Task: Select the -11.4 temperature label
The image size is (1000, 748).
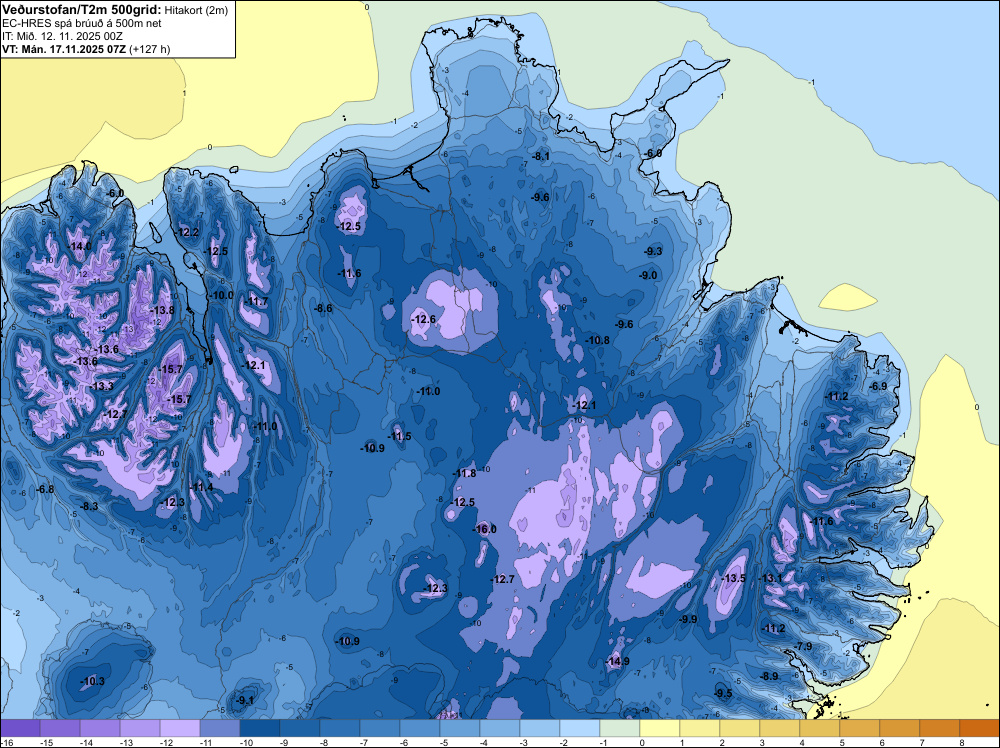Action: click(202, 487)
